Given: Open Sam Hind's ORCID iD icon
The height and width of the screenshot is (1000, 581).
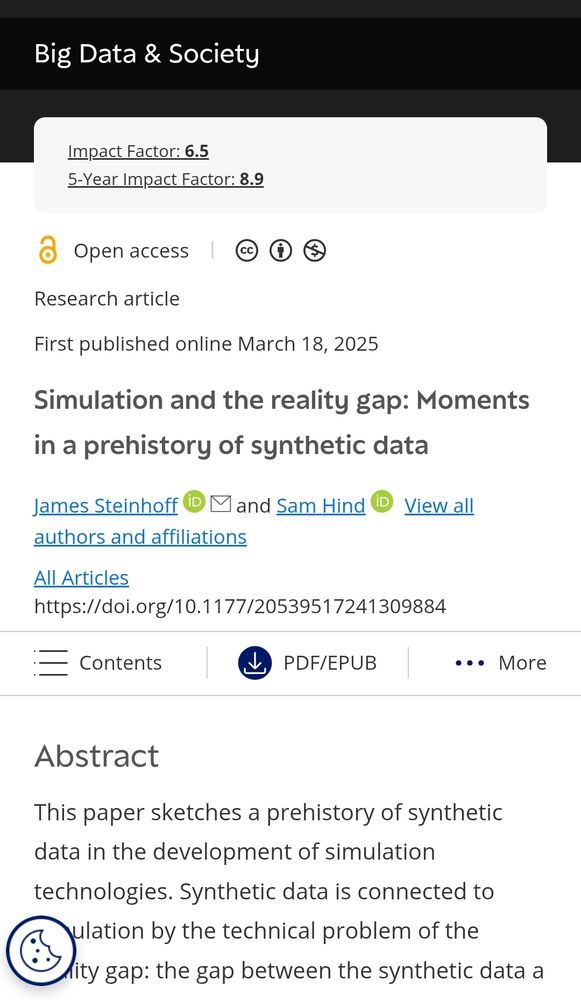Looking at the screenshot, I should tap(382, 502).
